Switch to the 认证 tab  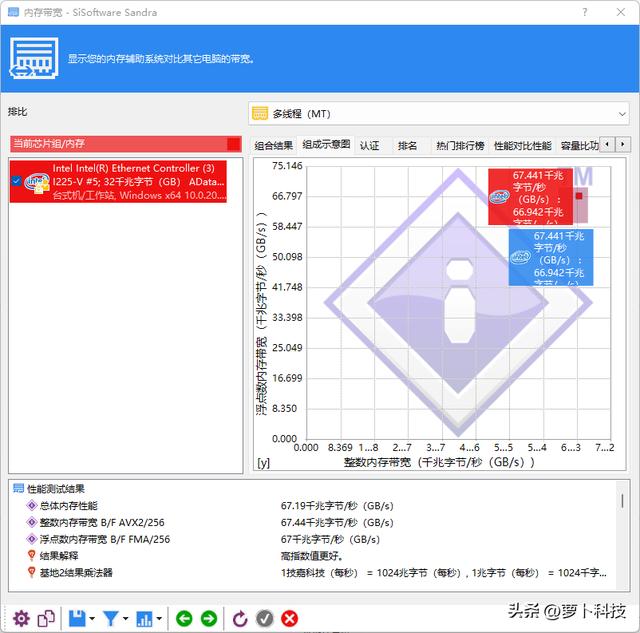pyautogui.click(x=369, y=145)
